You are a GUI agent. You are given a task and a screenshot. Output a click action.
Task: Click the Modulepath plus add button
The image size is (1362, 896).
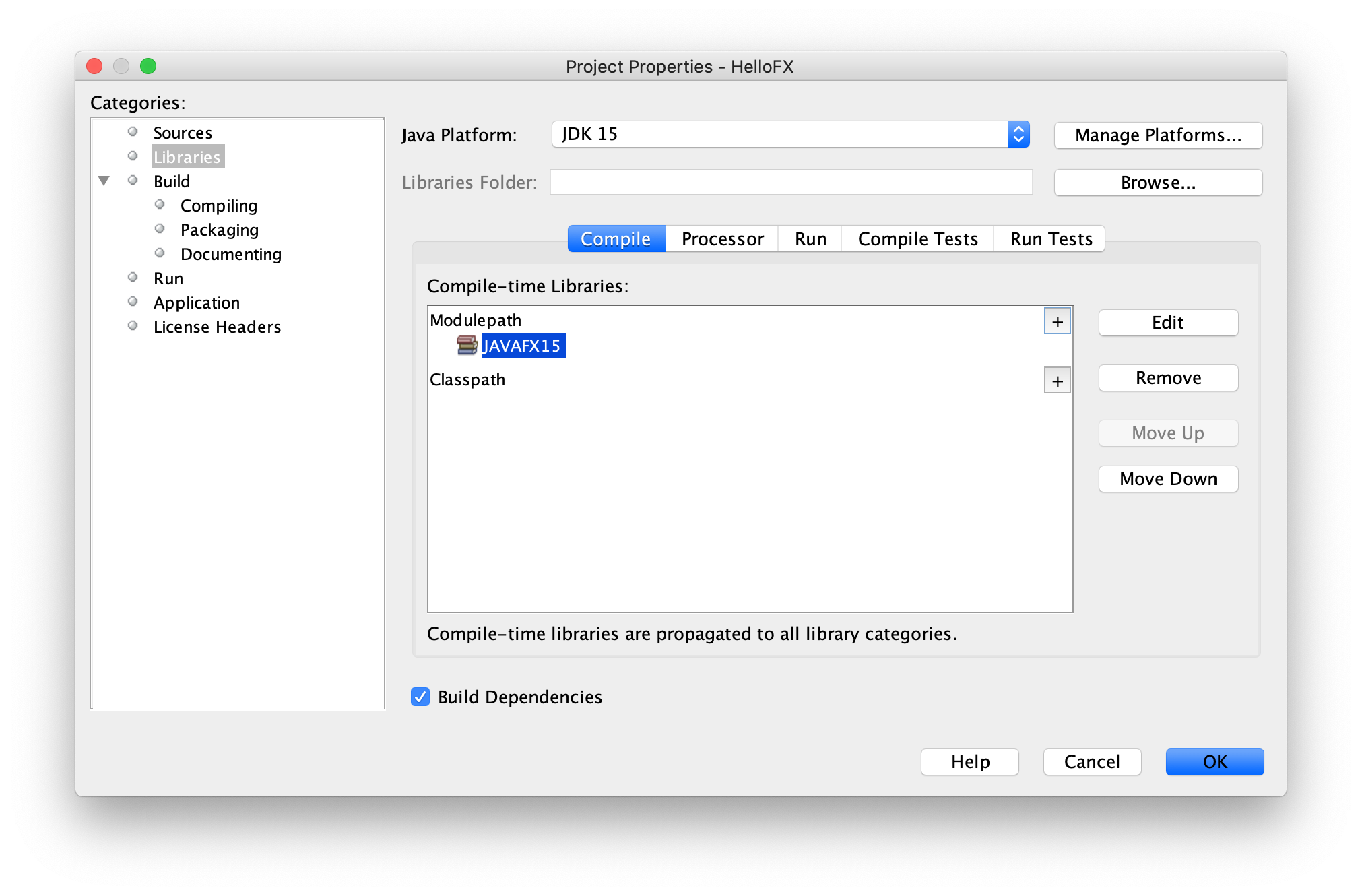point(1057,322)
